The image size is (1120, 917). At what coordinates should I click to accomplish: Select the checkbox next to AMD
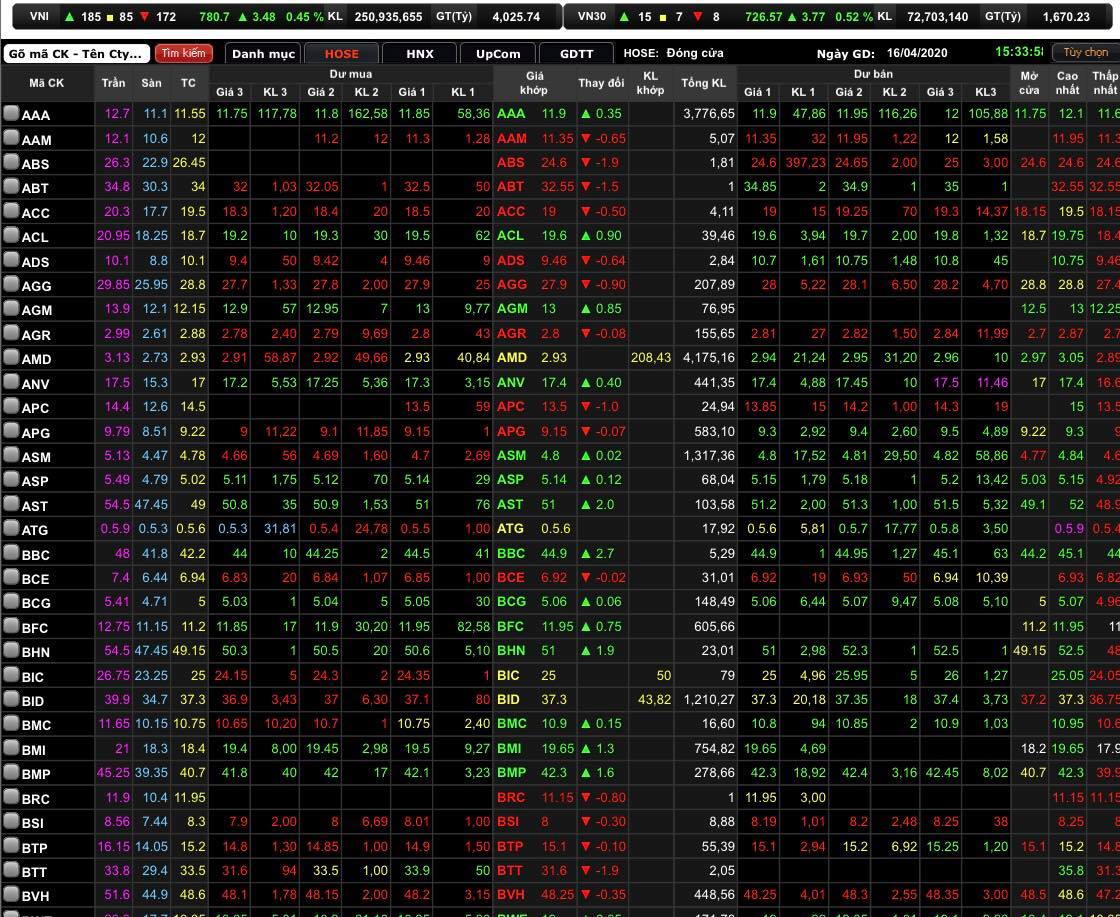click(x=11, y=358)
